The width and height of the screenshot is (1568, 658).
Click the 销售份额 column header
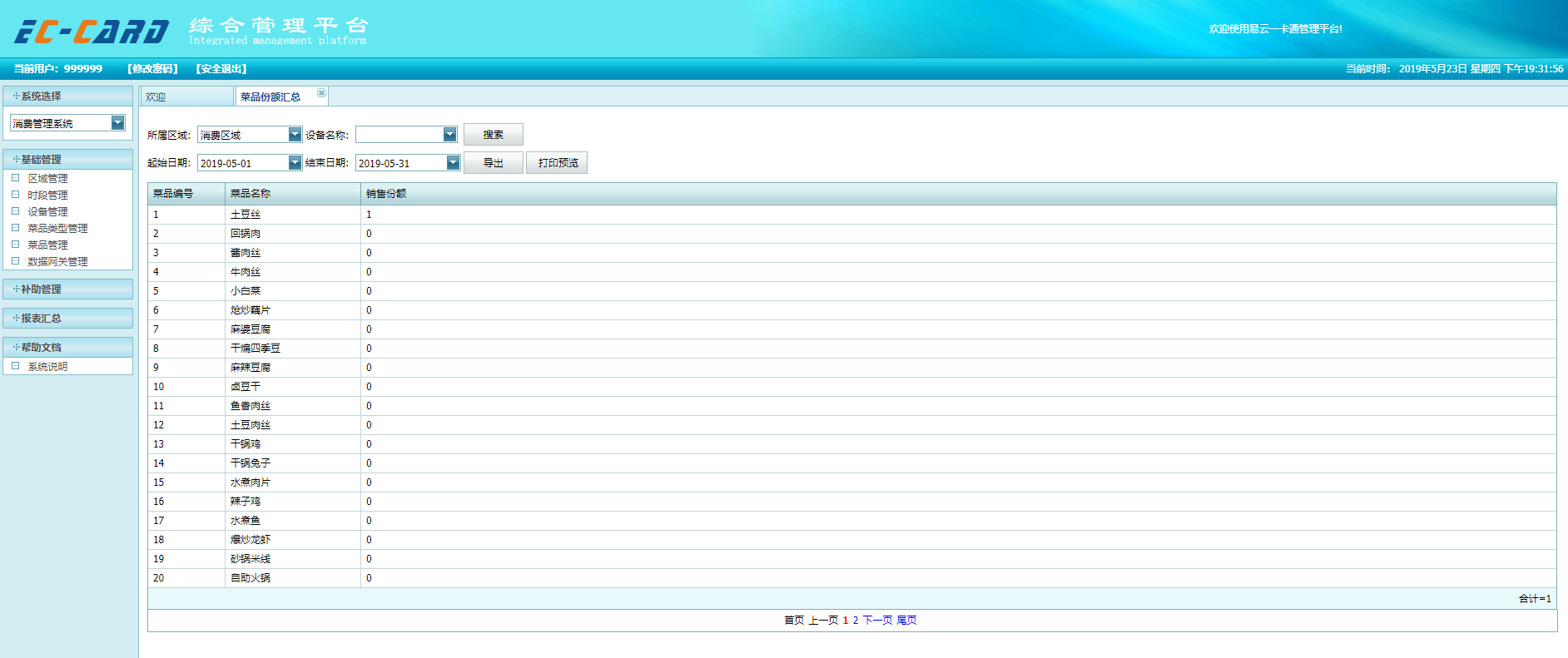point(959,194)
